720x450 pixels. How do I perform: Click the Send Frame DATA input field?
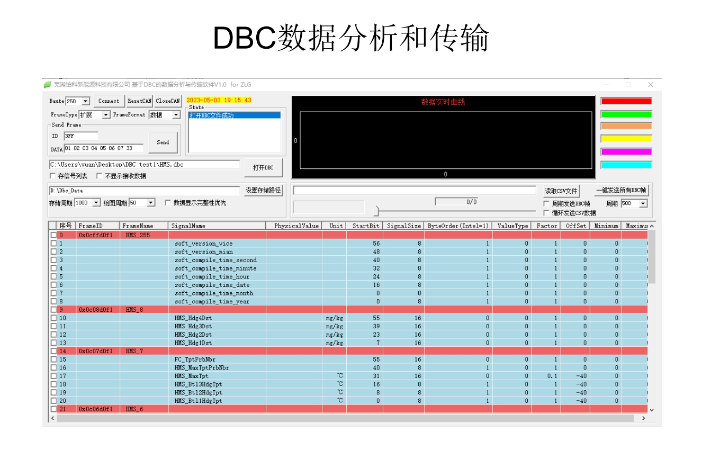point(103,148)
